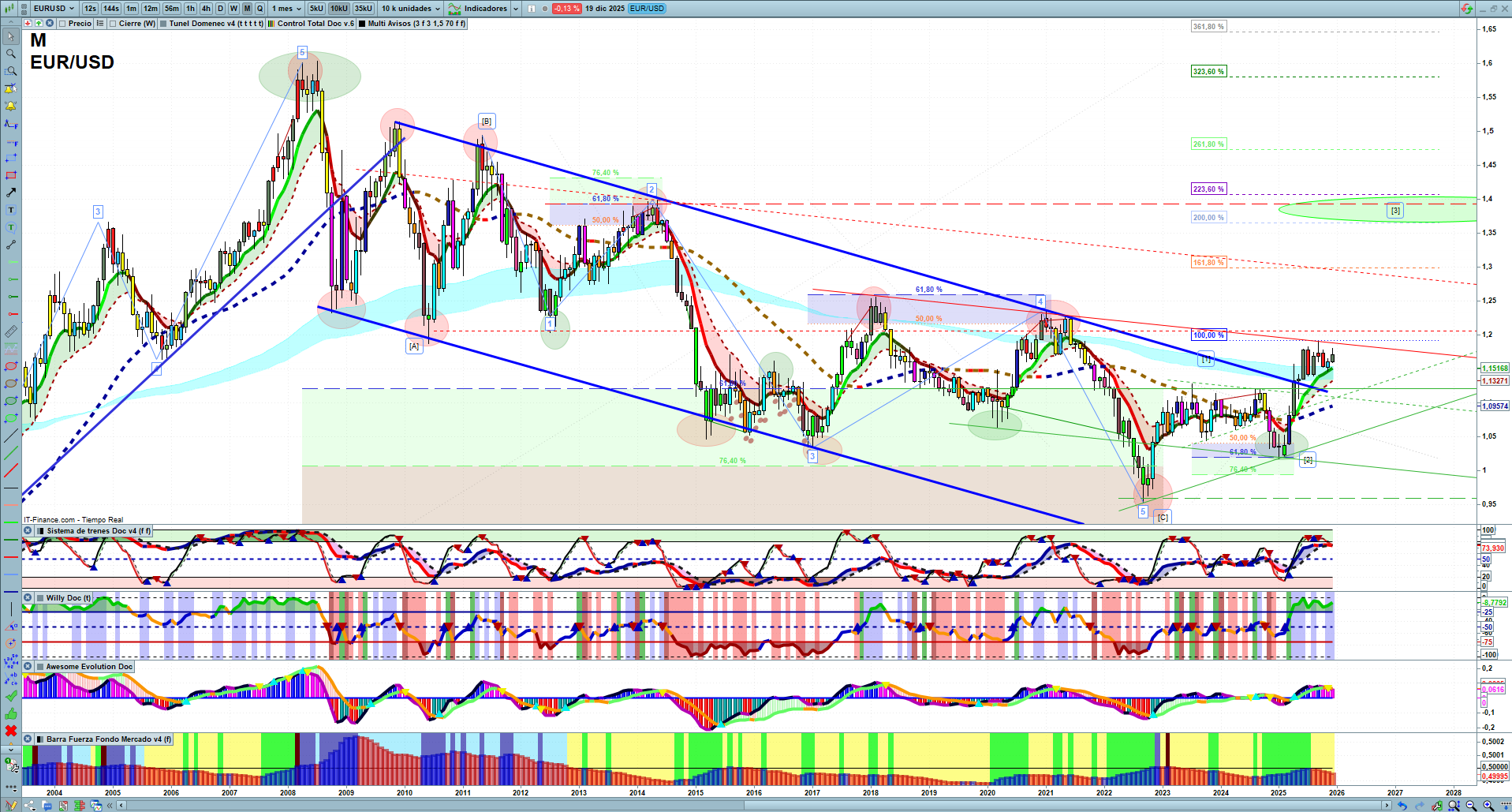
Task: Collapse panel with chevron under chart icon
Action: click(x=10, y=24)
